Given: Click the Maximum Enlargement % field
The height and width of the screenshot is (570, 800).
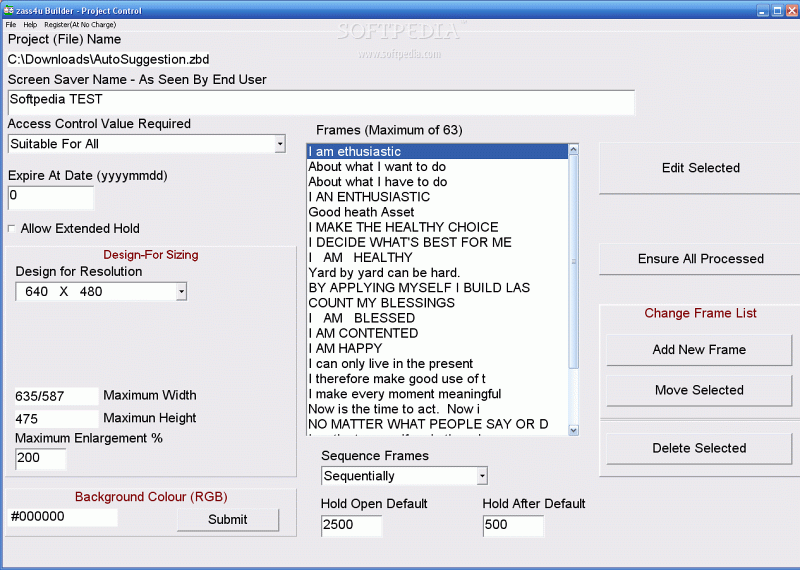Looking at the screenshot, I should click(x=40, y=458).
